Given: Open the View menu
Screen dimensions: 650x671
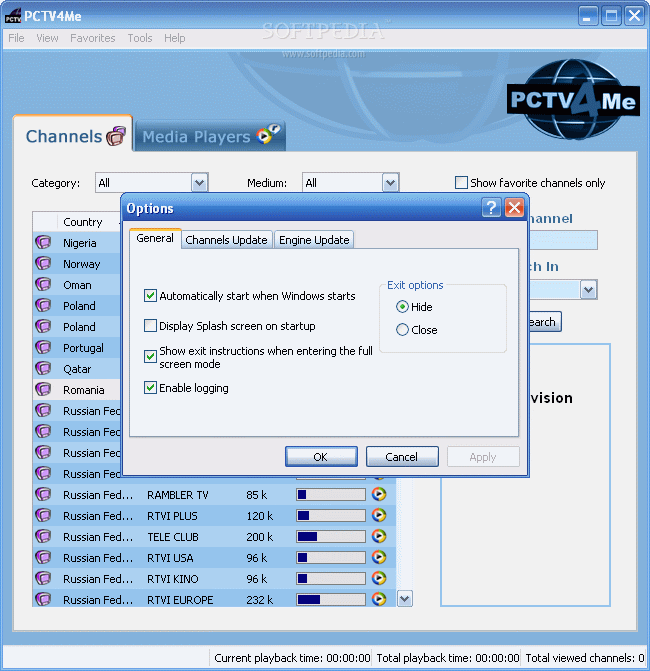Looking at the screenshot, I should [47, 38].
